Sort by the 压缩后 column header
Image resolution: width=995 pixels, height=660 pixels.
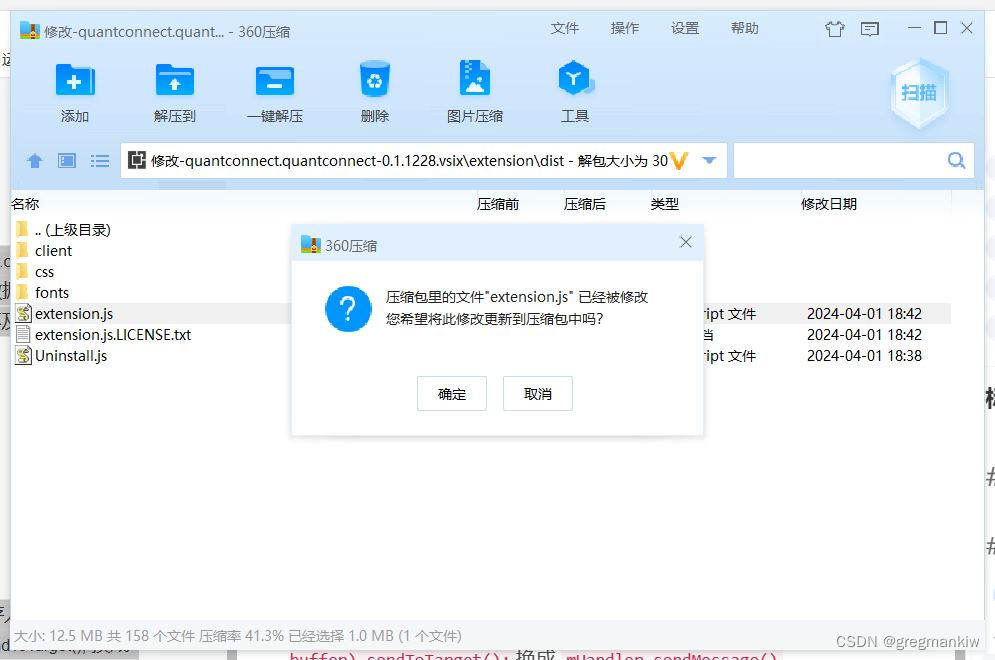tap(584, 204)
